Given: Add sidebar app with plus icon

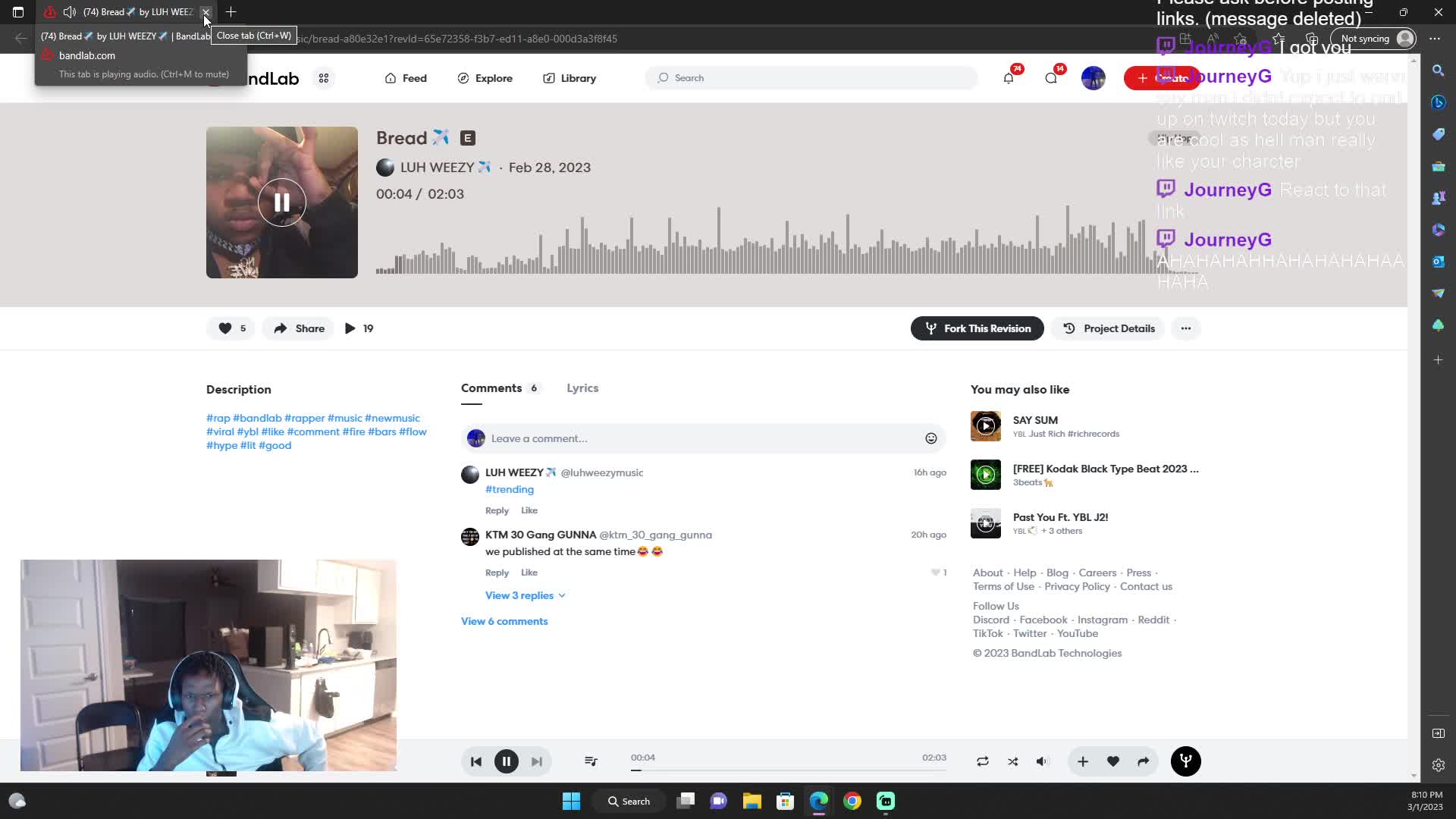Looking at the screenshot, I should (1439, 360).
